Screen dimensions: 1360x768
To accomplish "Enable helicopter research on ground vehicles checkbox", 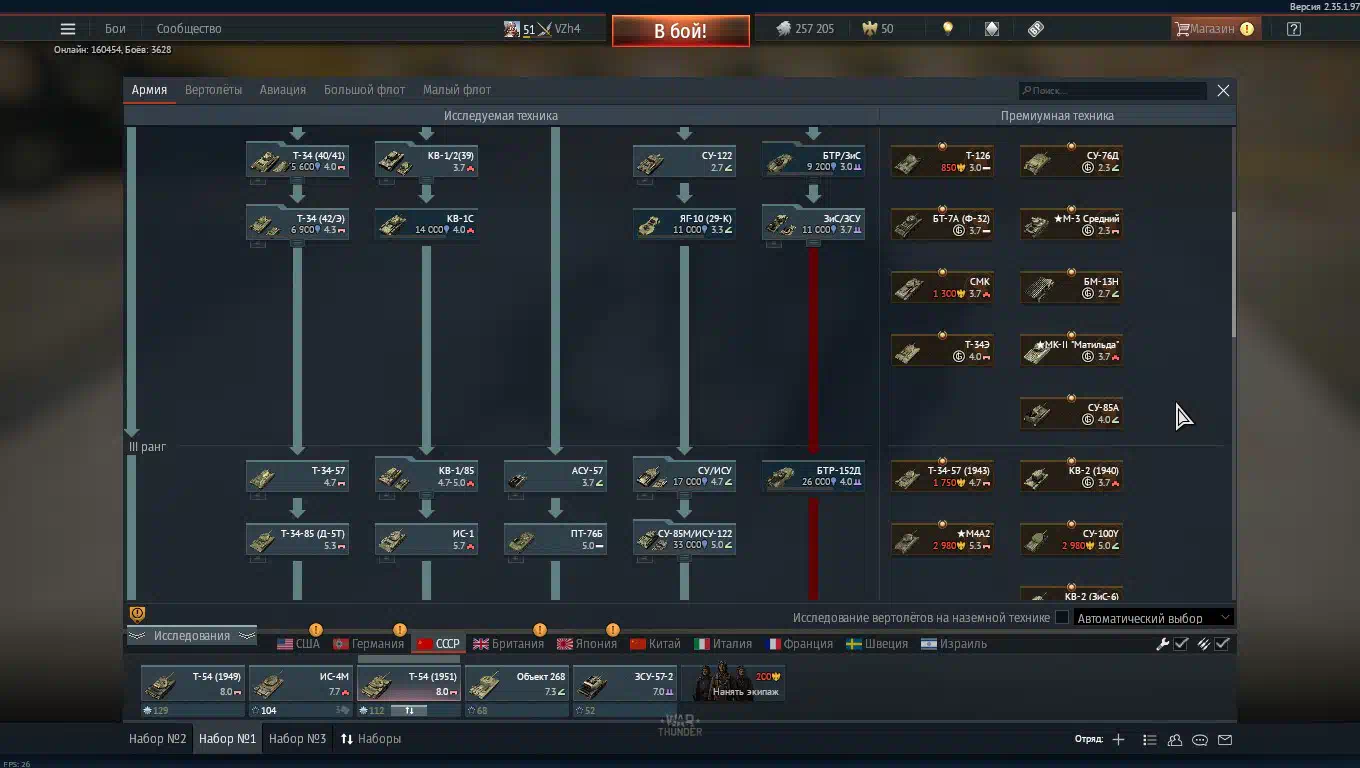I will pyautogui.click(x=1062, y=618).
